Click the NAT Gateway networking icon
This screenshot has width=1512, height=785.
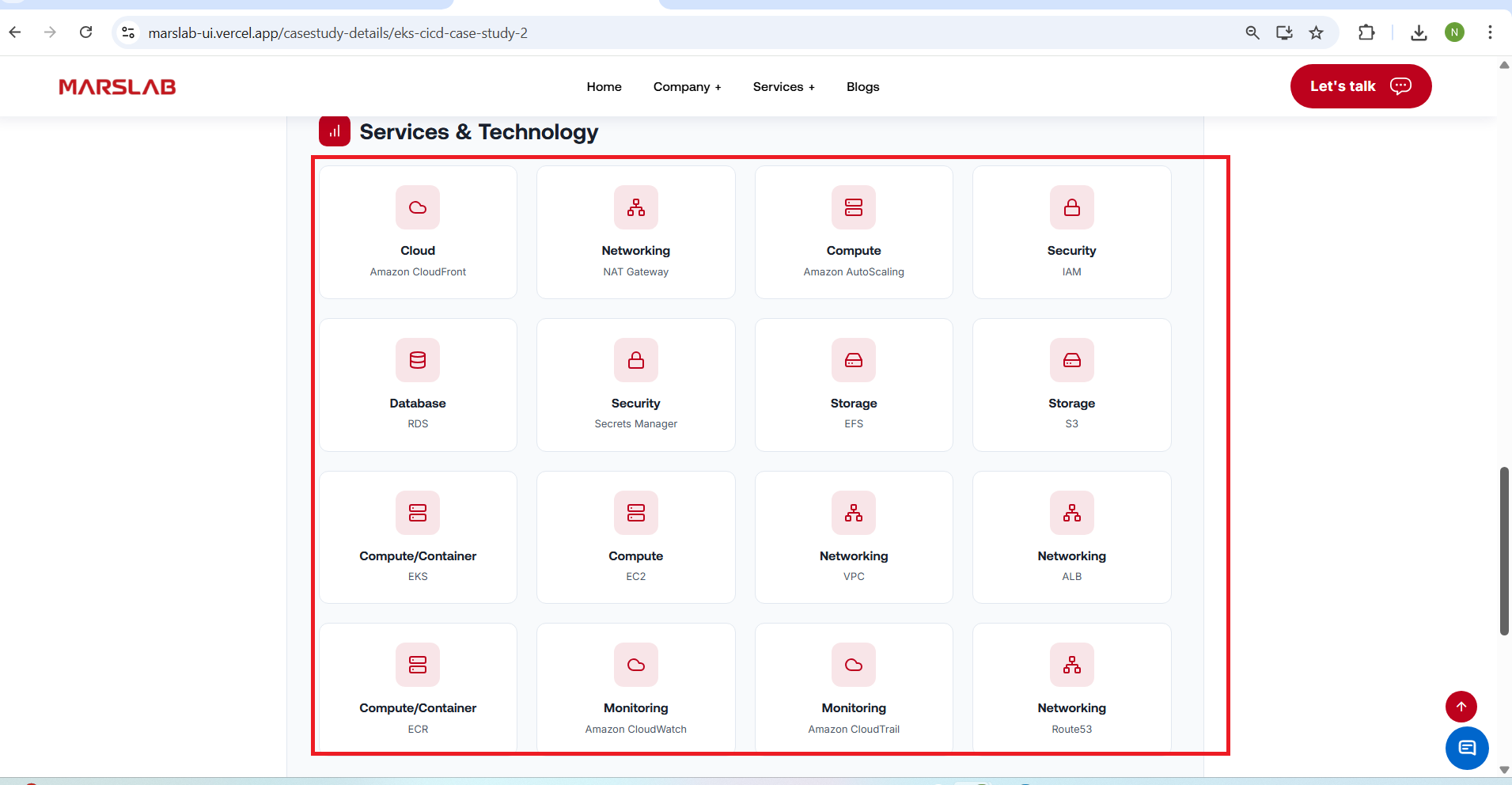635,207
